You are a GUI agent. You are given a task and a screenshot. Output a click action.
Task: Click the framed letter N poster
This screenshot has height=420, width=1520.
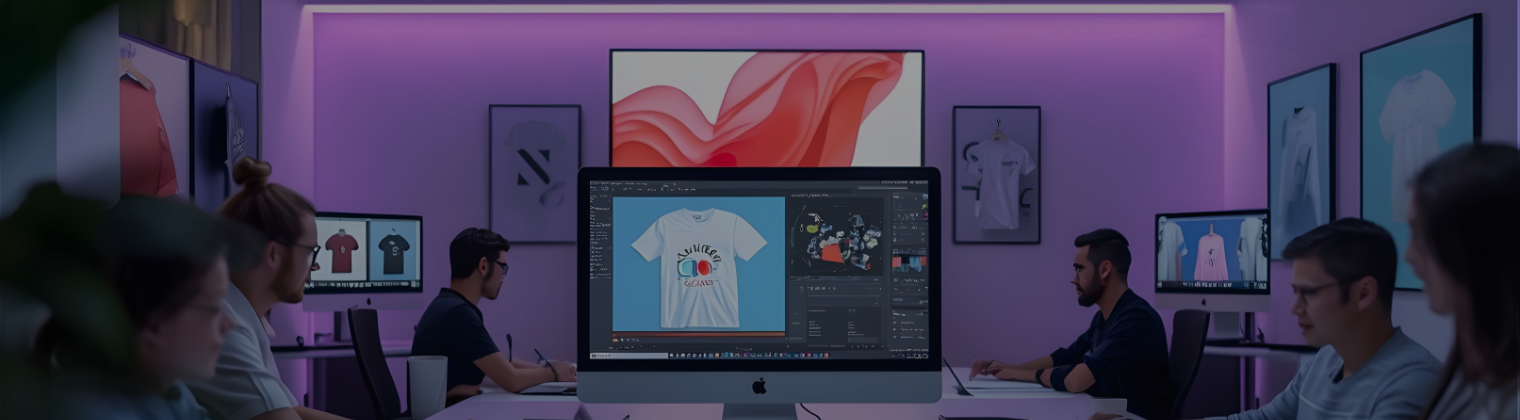534,172
